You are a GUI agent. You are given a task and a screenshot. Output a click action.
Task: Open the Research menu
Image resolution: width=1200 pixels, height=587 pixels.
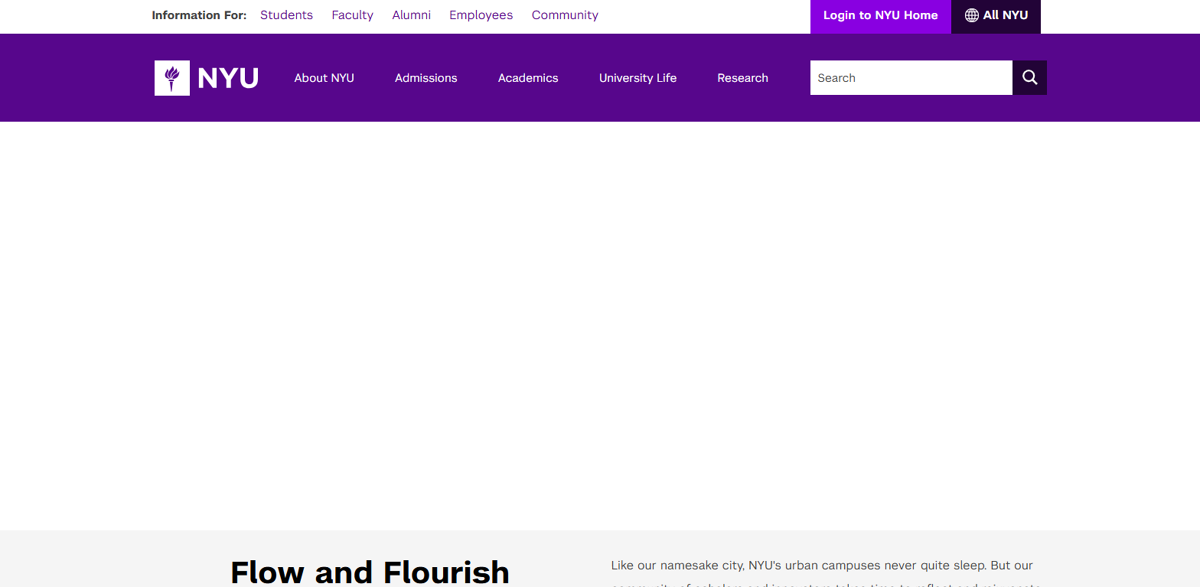coord(742,77)
